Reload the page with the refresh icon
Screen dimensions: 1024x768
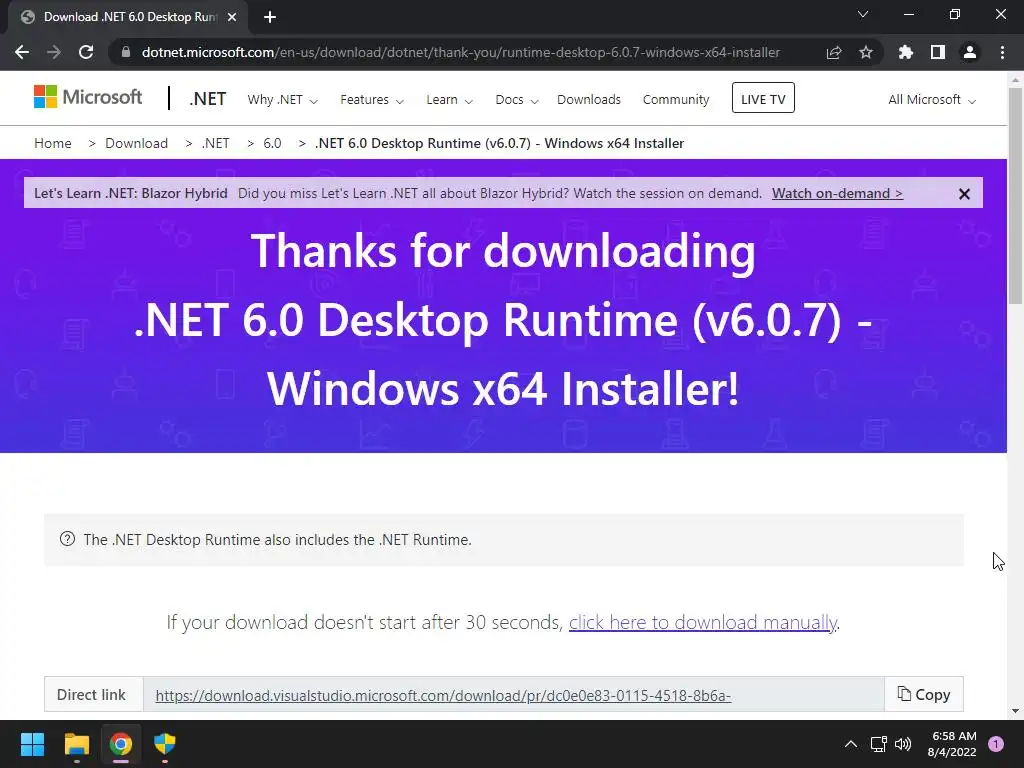click(x=86, y=52)
